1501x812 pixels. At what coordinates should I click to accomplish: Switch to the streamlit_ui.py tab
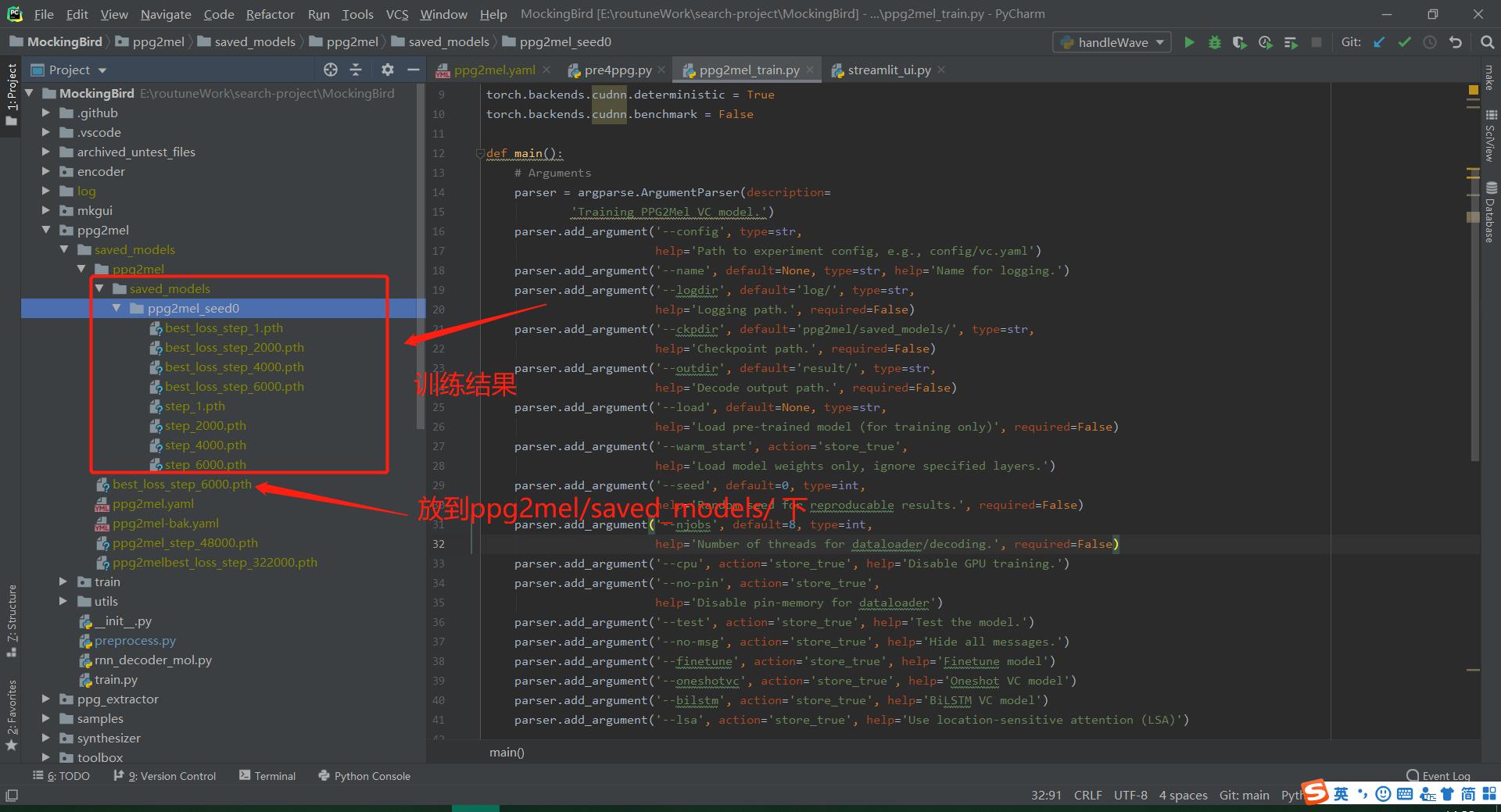pyautogui.click(x=889, y=70)
